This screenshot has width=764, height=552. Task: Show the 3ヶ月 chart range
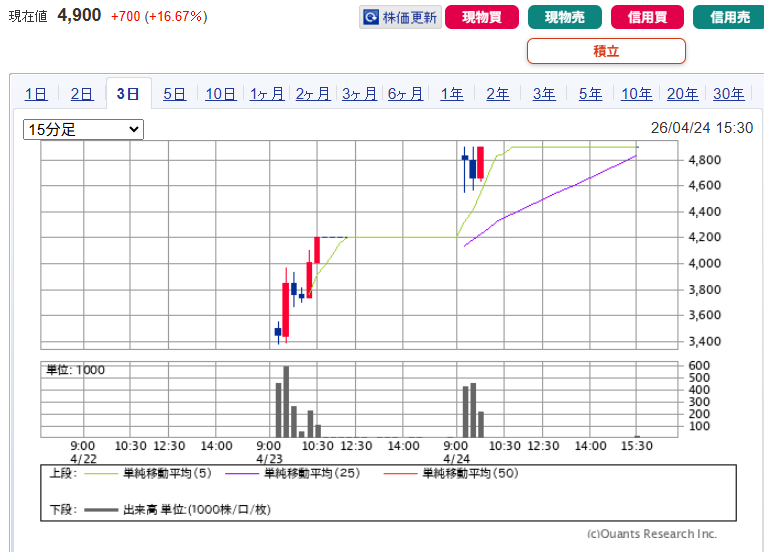[359, 94]
